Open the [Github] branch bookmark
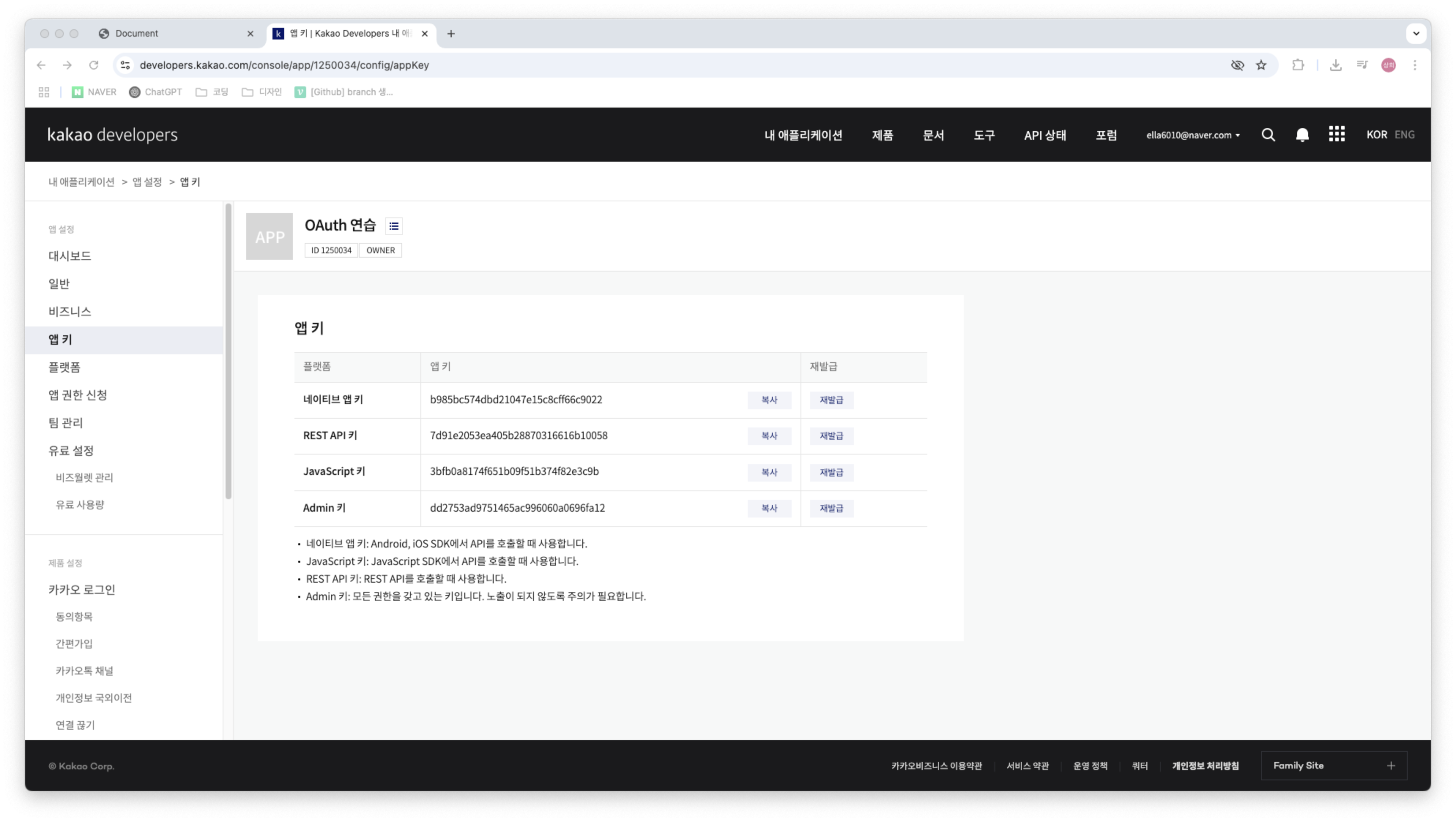1456x822 pixels. (343, 92)
